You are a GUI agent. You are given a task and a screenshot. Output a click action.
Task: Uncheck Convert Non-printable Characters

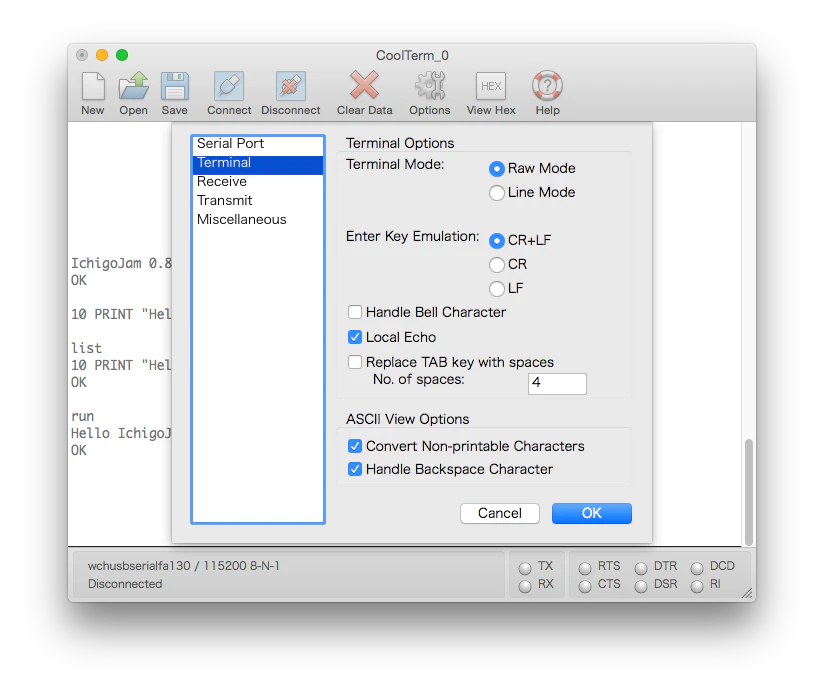(x=355, y=446)
